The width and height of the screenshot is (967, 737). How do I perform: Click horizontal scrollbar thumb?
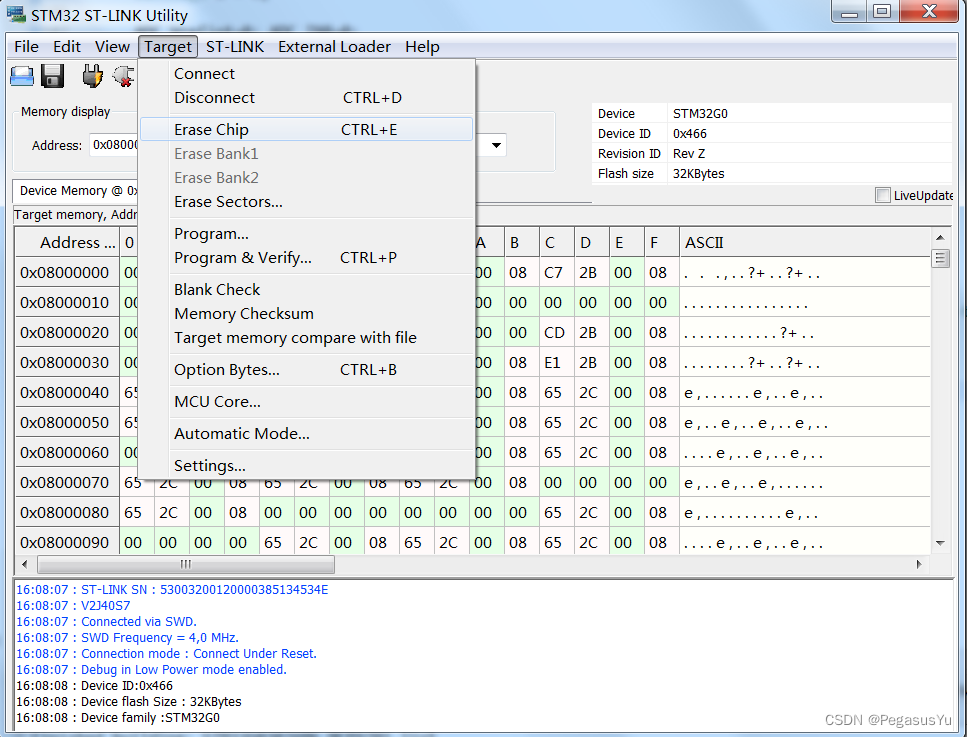coord(186,564)
